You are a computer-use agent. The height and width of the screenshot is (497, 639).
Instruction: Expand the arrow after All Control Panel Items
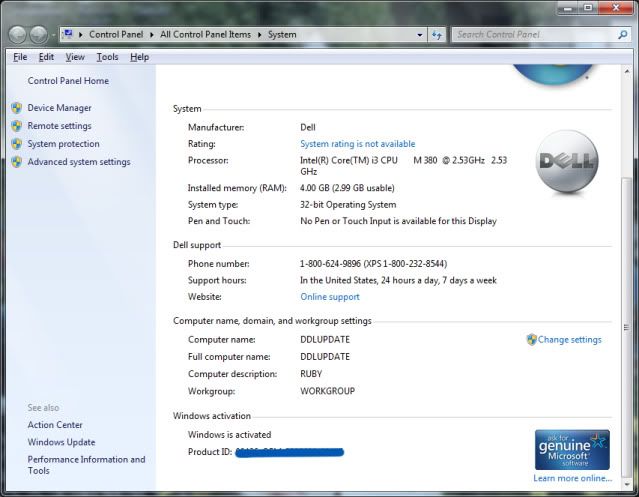click(259, 35)
